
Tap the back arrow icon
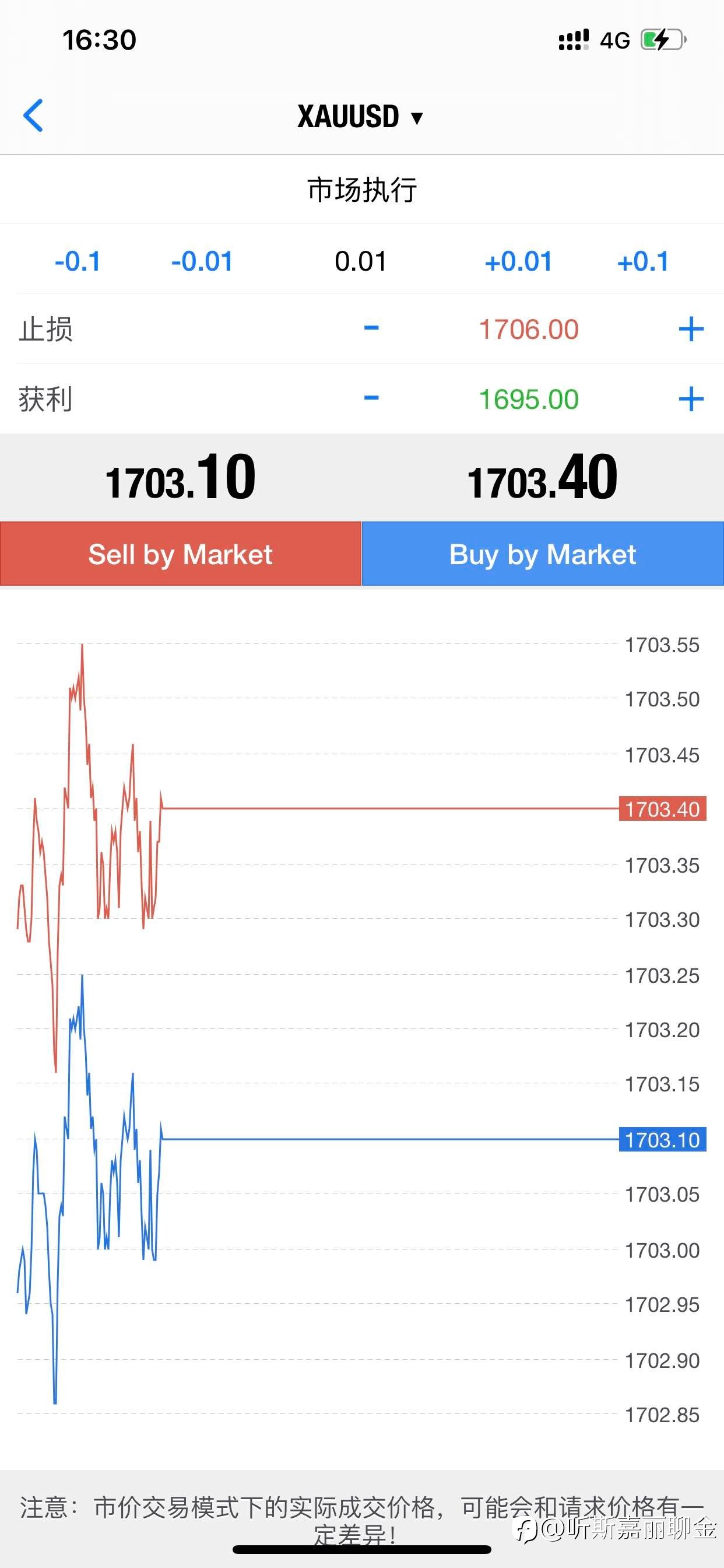point(33,116)
